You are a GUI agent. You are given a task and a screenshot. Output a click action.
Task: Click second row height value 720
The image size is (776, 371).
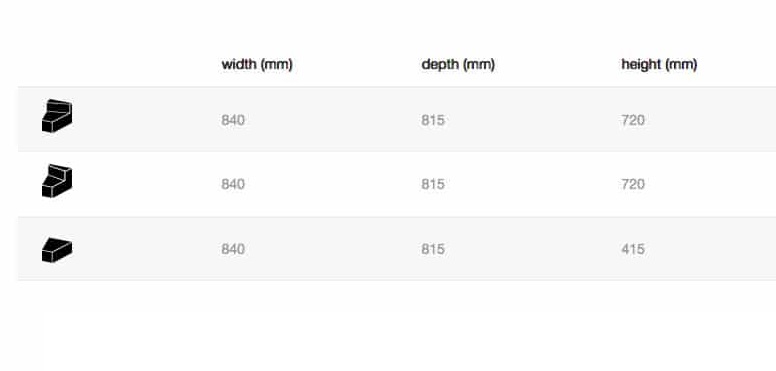coord(633,184)
